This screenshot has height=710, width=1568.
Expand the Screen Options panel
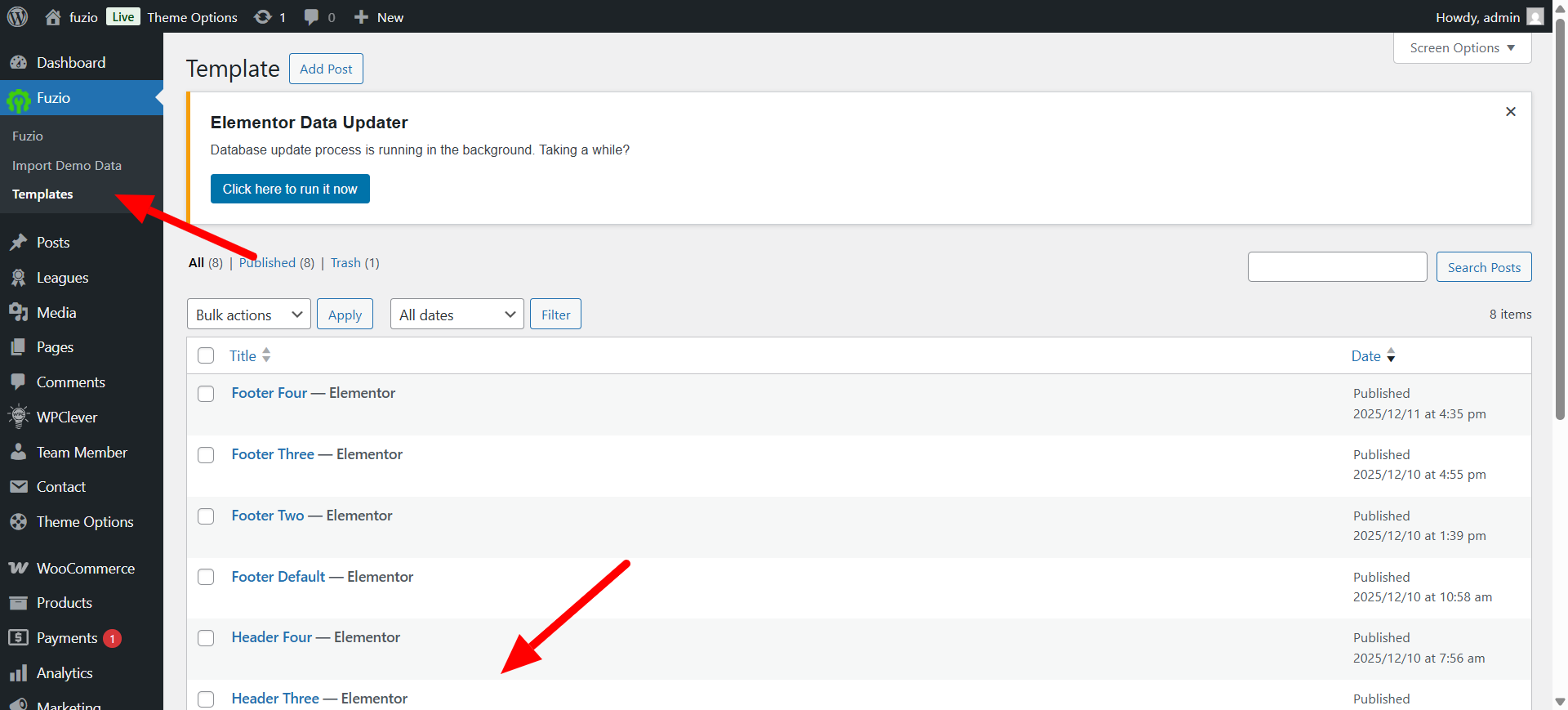(1462, 48)
